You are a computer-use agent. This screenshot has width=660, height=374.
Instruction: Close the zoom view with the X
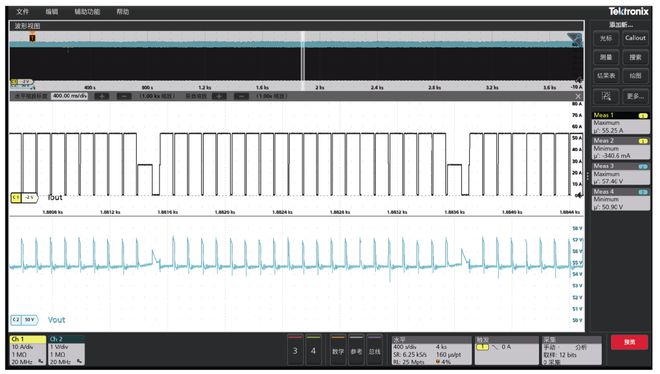click(578, 96)
